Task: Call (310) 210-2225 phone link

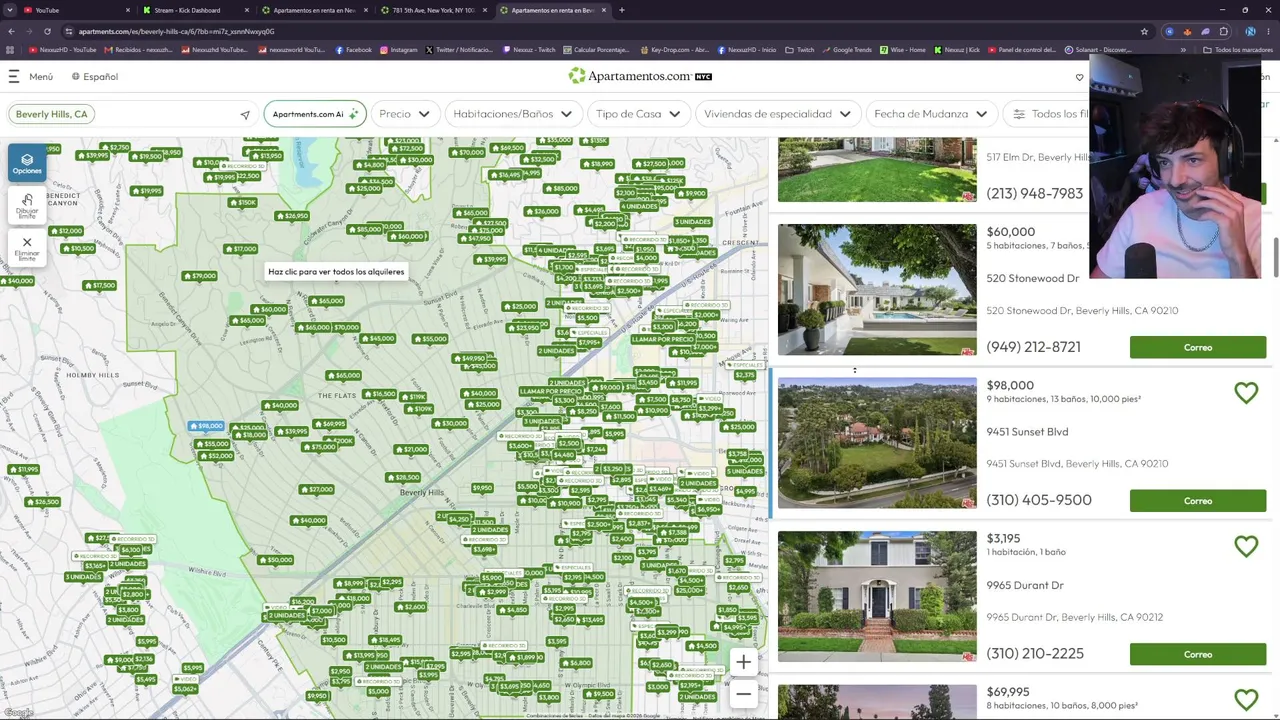Action: tap(1035, 654)
